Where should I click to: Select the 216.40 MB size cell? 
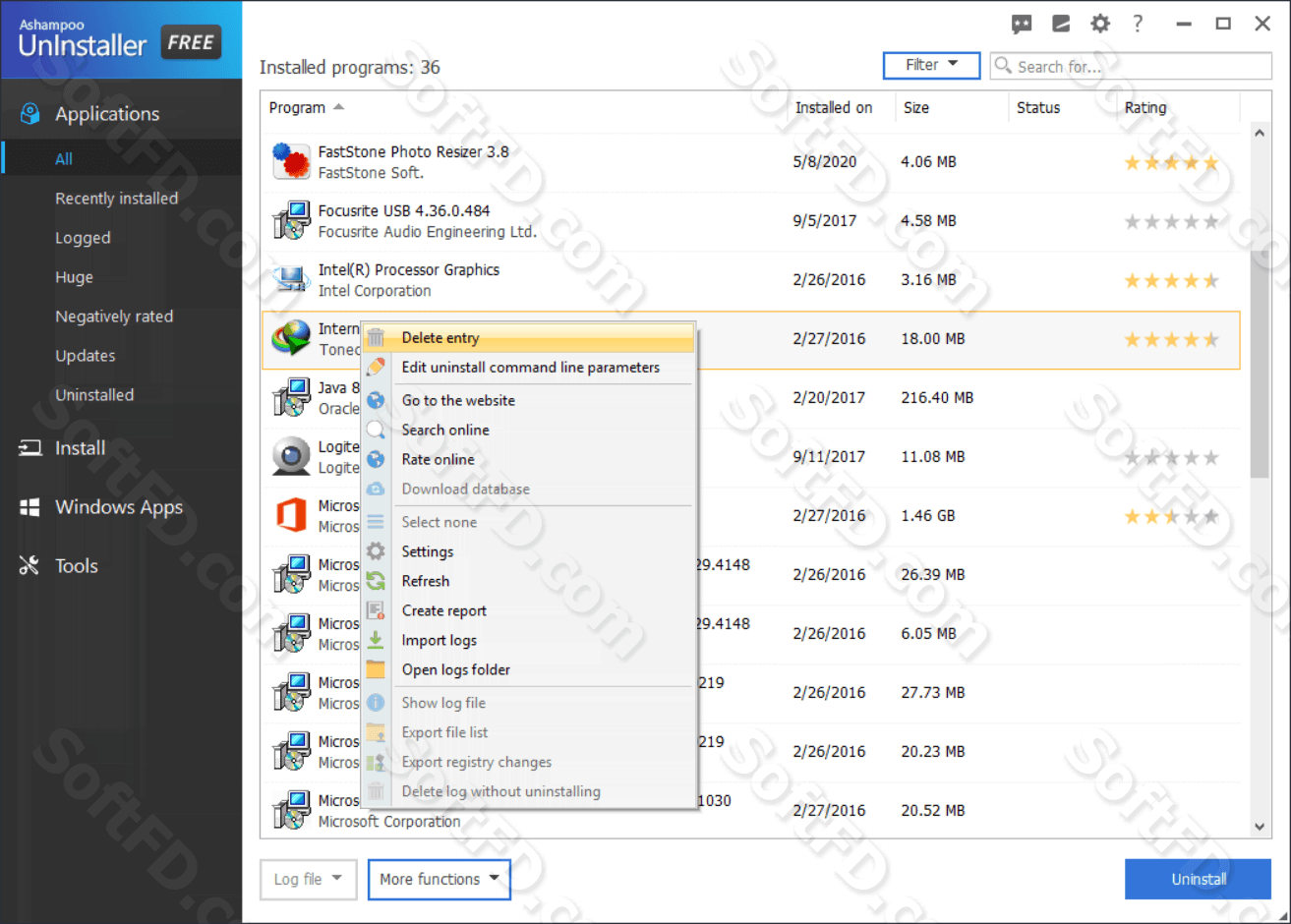point(937,397)
